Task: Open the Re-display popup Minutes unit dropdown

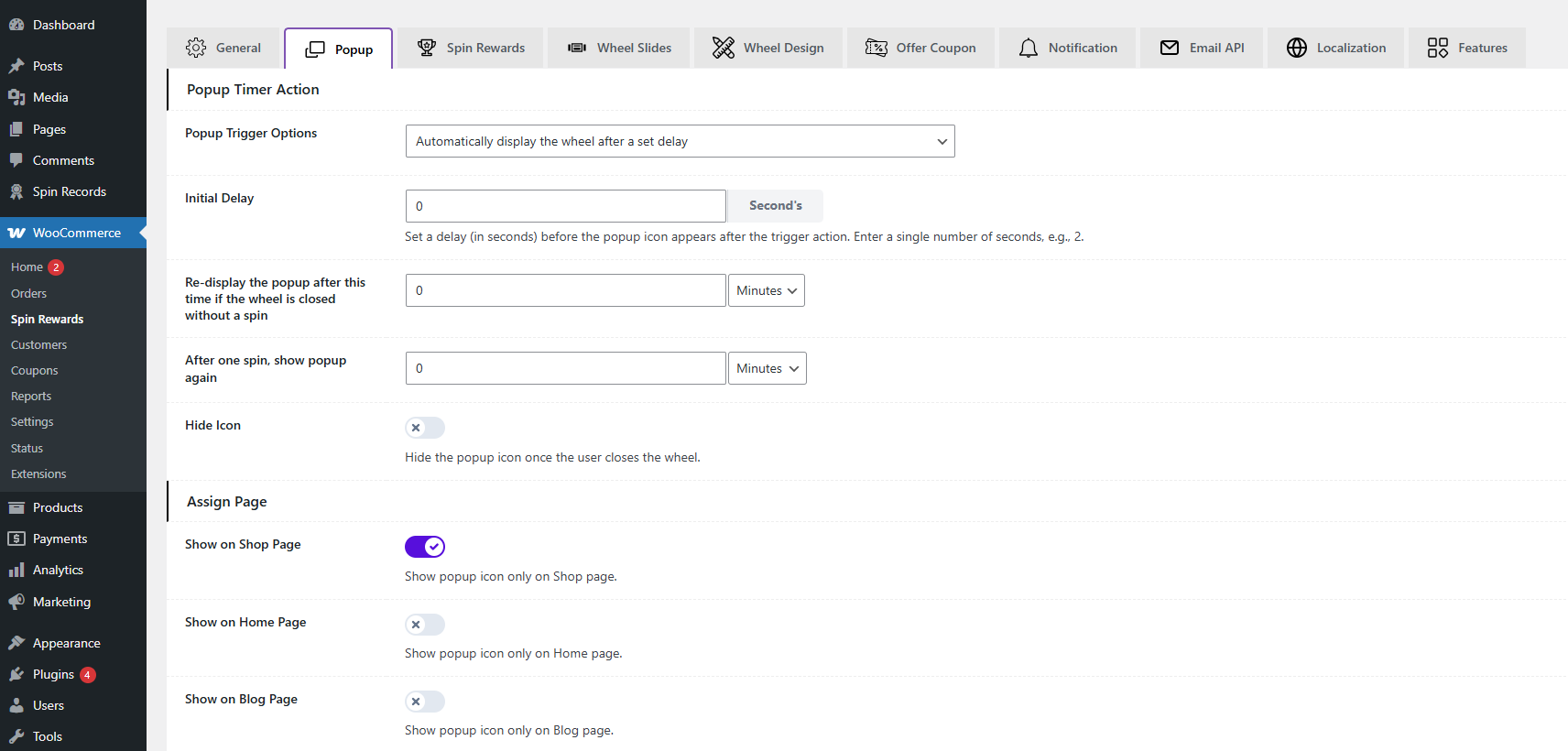Action: click(767, 290)
